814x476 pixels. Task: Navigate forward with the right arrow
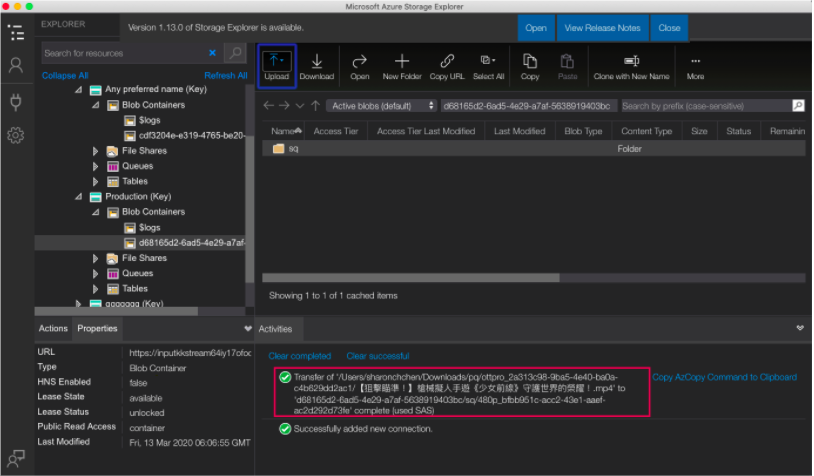click(284, 106)
